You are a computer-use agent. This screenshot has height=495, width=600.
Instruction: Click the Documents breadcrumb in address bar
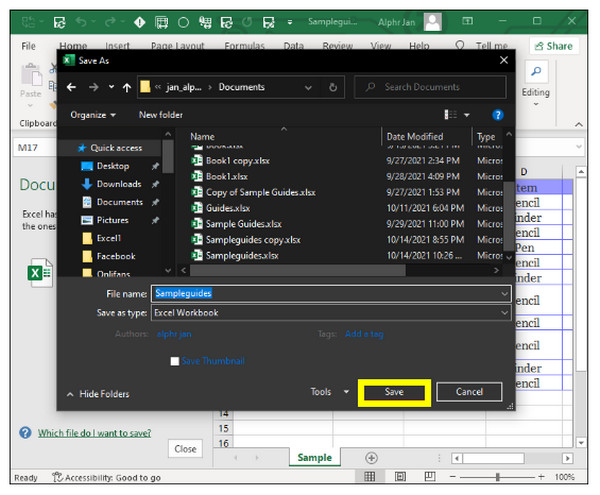(x=241, y=87)
